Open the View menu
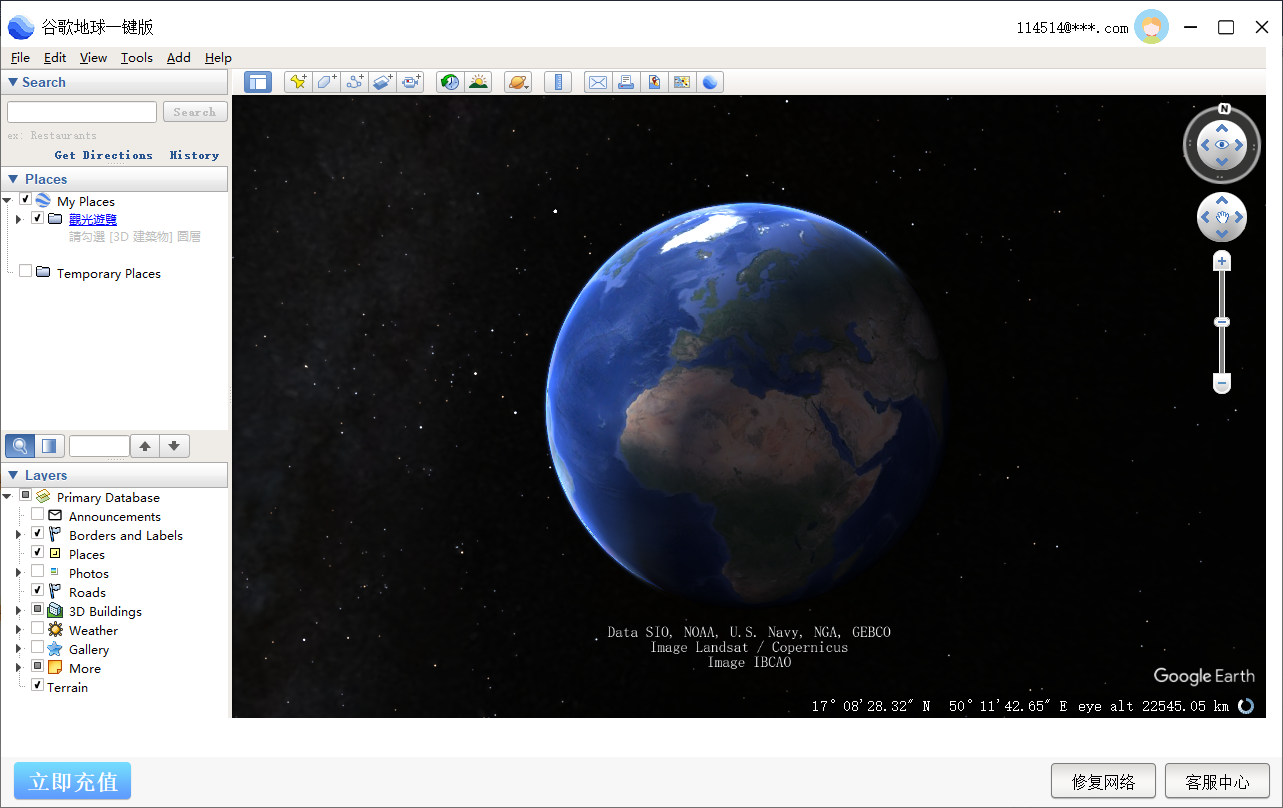The image size is (1283, 808). [93, 58]
